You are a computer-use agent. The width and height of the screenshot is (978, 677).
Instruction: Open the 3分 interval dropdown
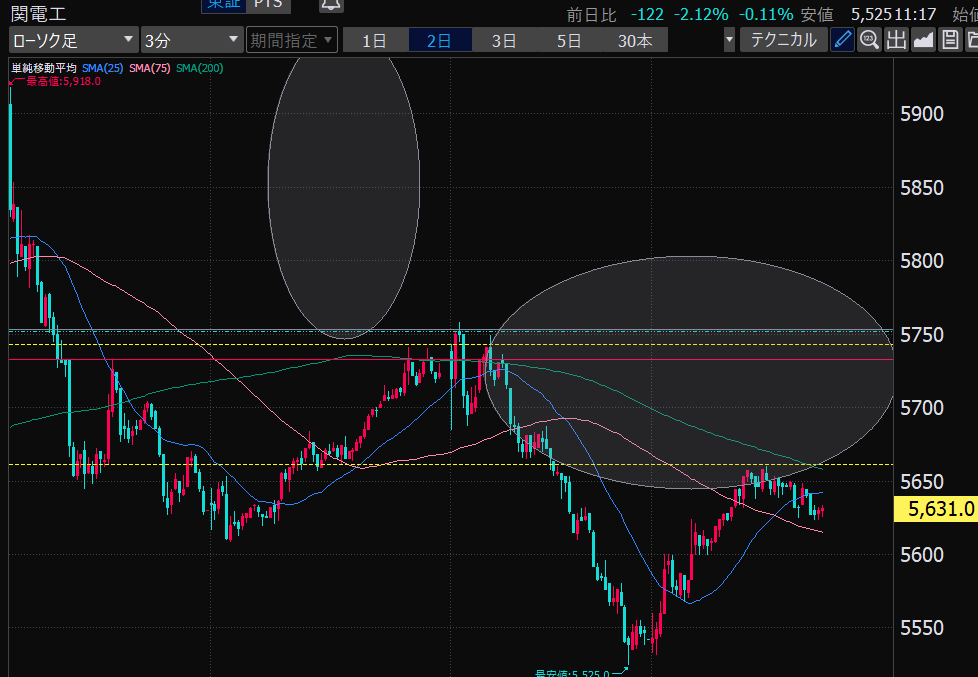click(x=192, y=40)
